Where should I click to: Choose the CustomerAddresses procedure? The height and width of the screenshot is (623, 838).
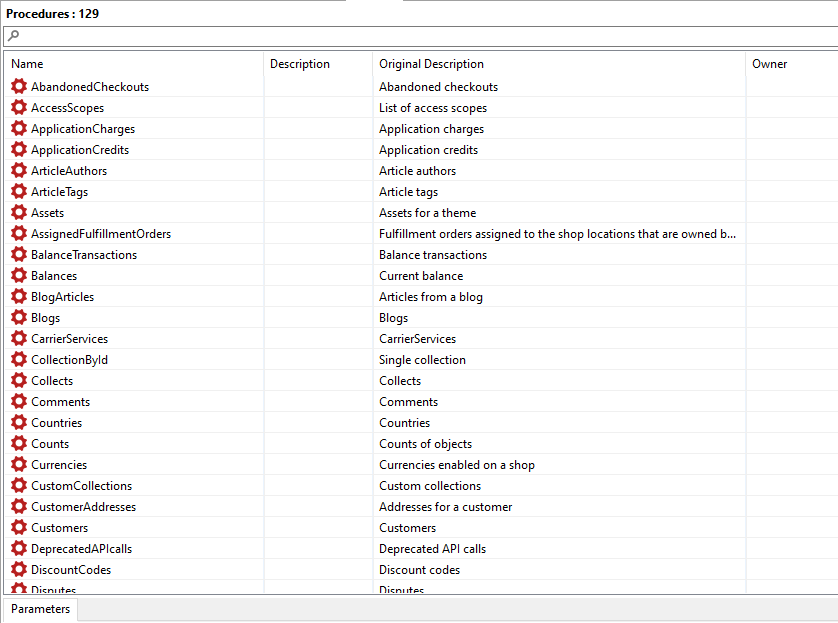(x=83, y=507)
